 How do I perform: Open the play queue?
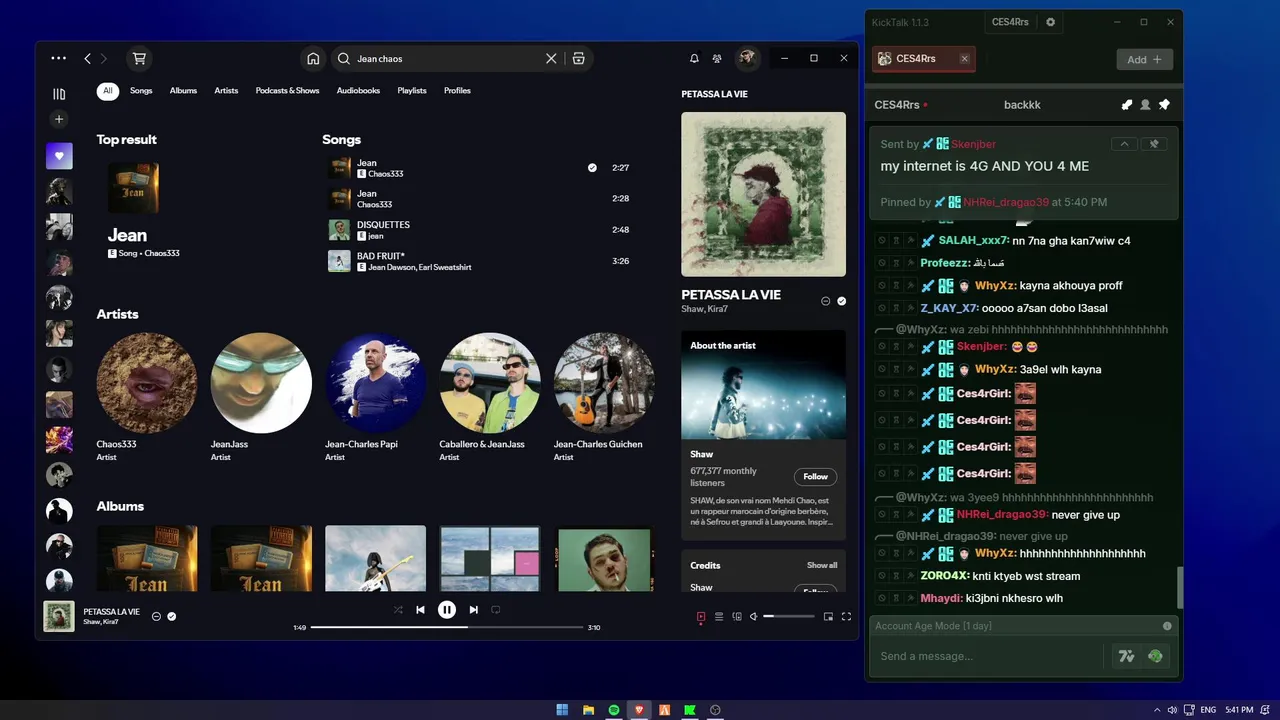pos(719,617)
